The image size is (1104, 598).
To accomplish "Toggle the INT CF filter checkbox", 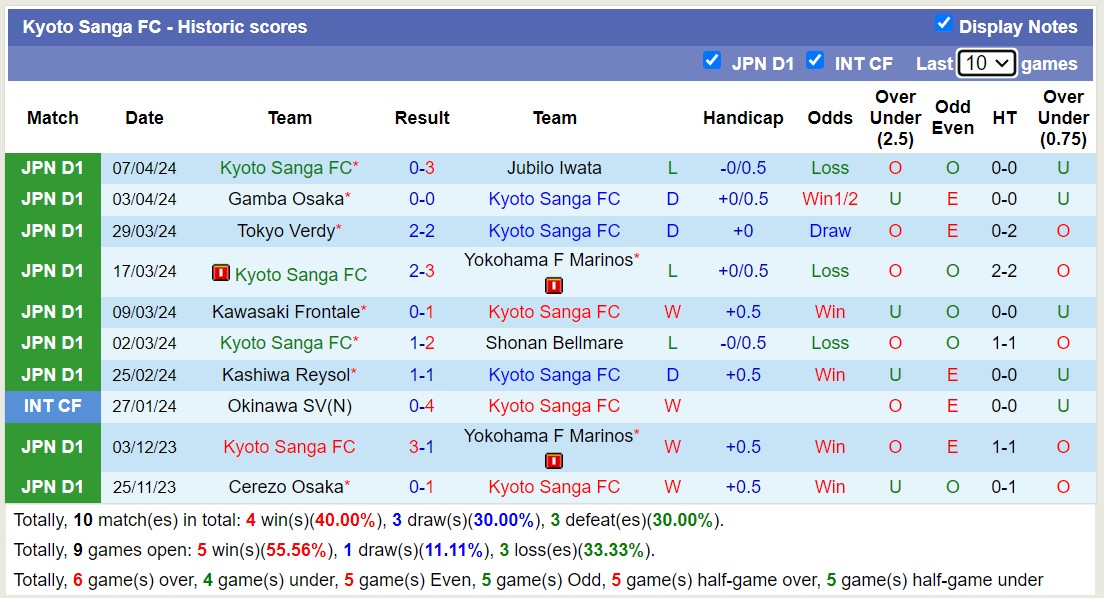I will click(816, 61).
